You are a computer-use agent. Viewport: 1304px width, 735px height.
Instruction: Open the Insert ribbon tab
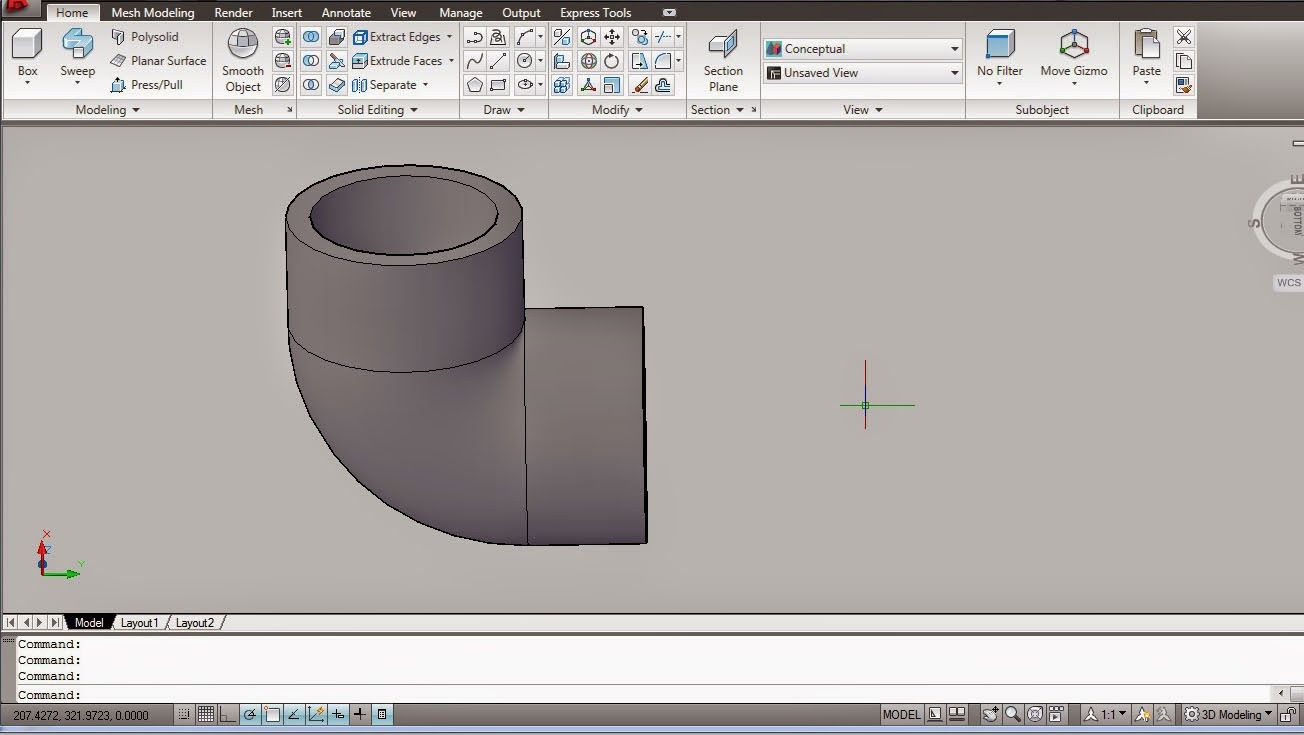[287, 13]
